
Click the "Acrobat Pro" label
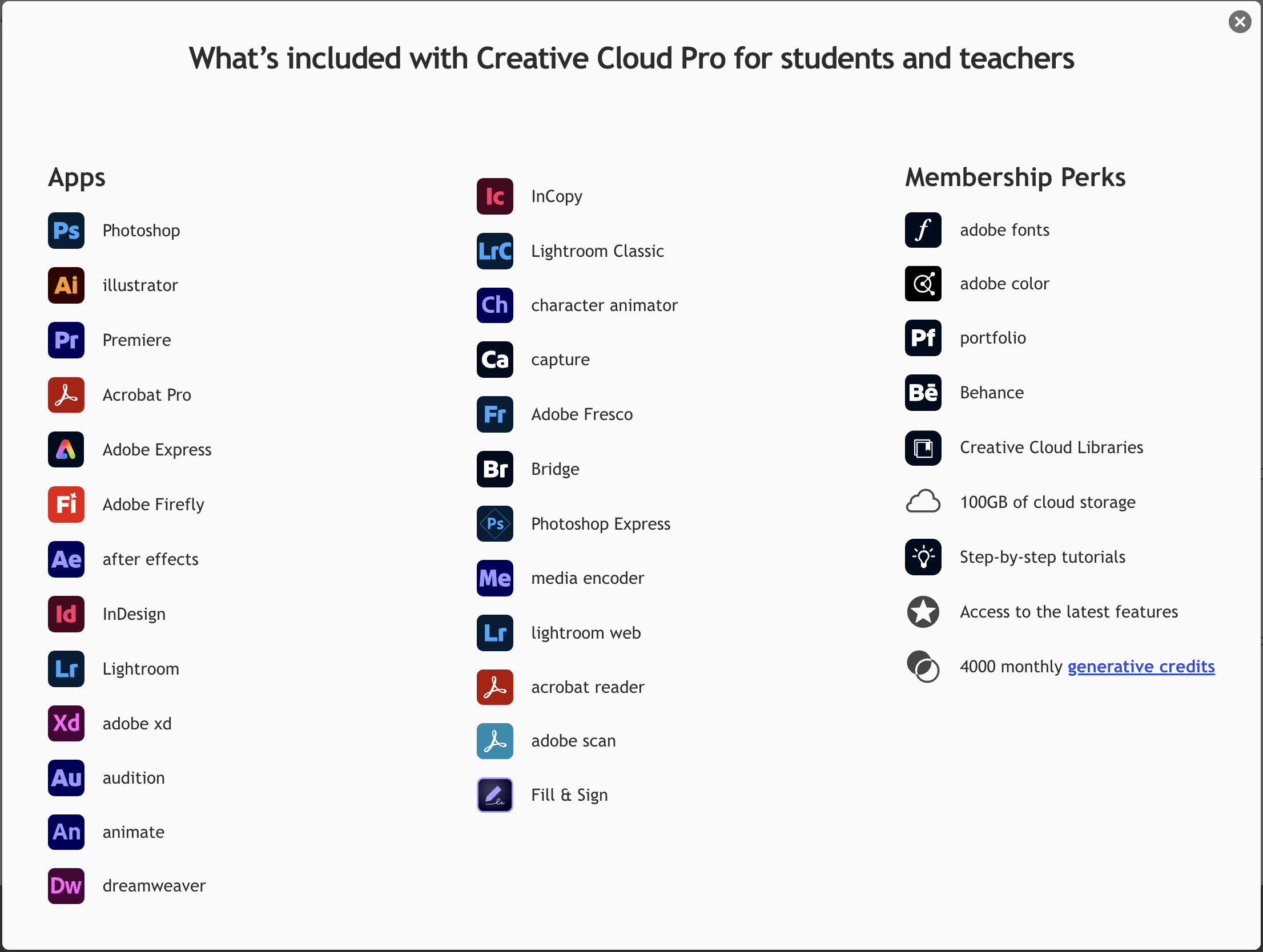[147, 395]
